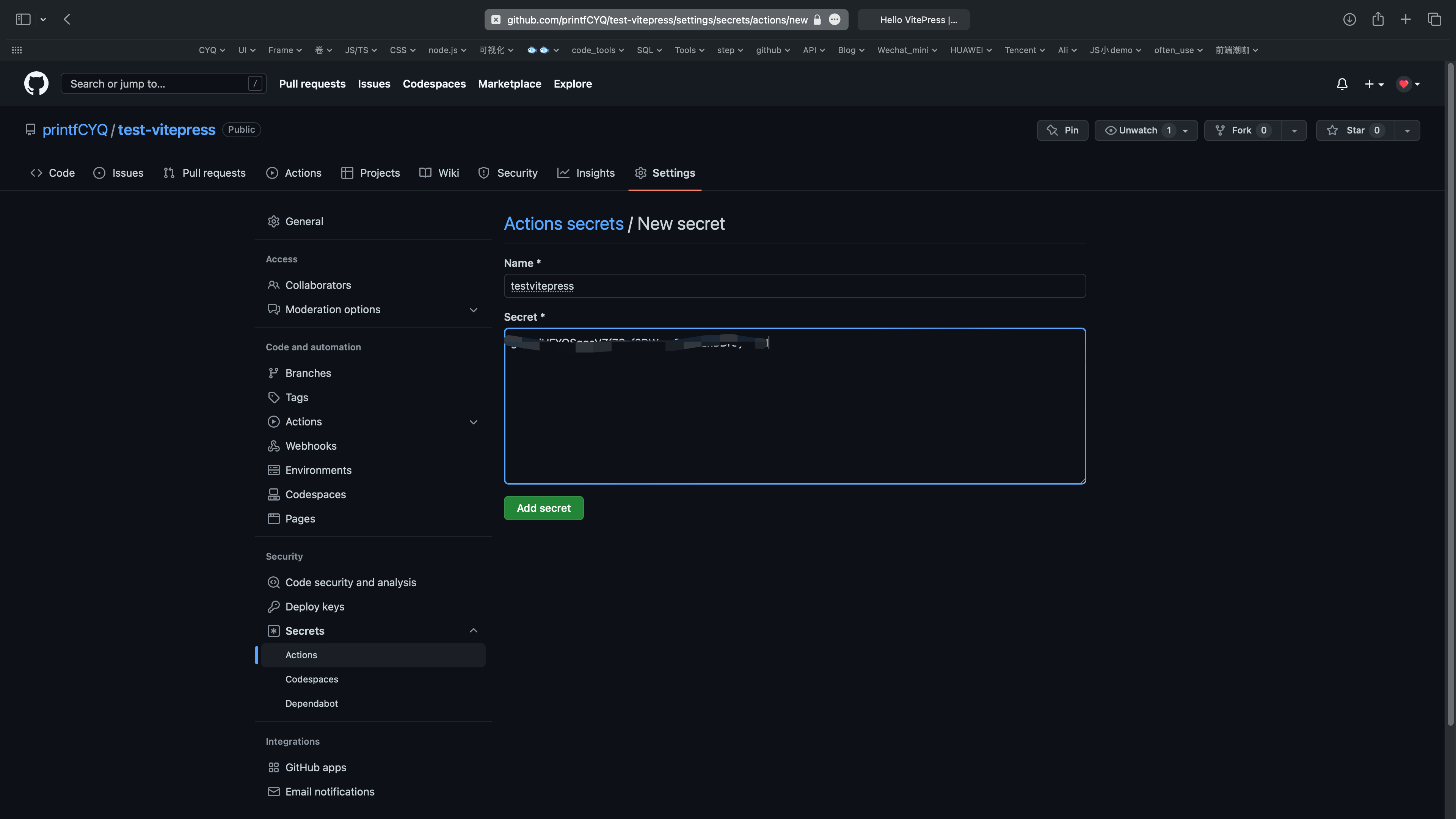Open GitHub apps settings
1456x819 pixels.
pos(373,767)
